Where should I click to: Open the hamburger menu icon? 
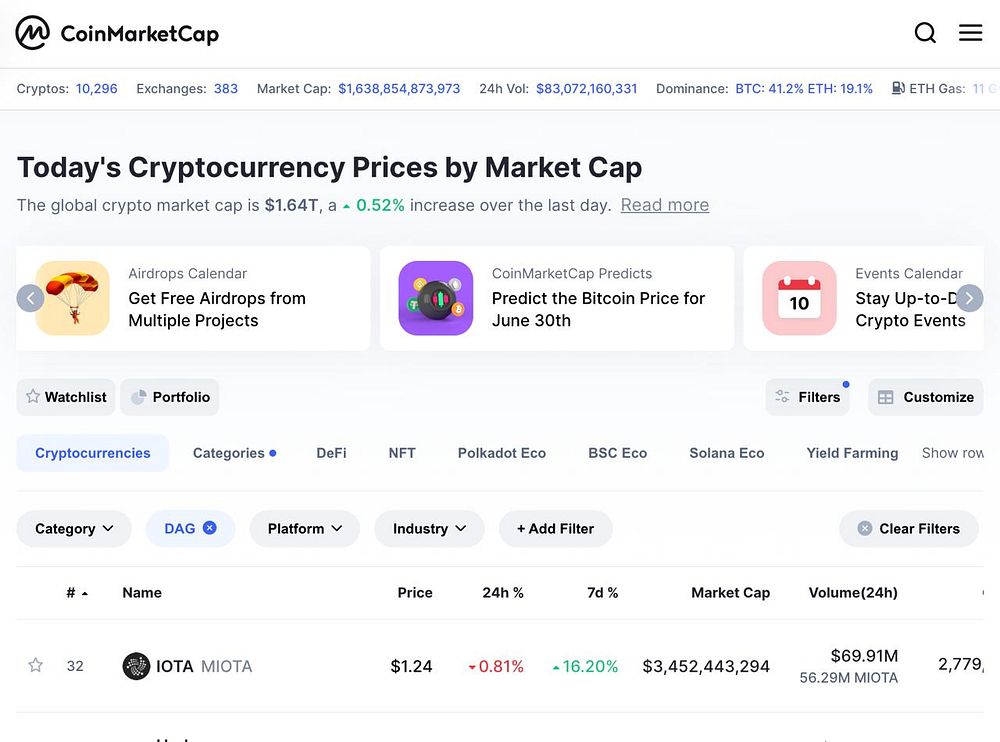970,33
